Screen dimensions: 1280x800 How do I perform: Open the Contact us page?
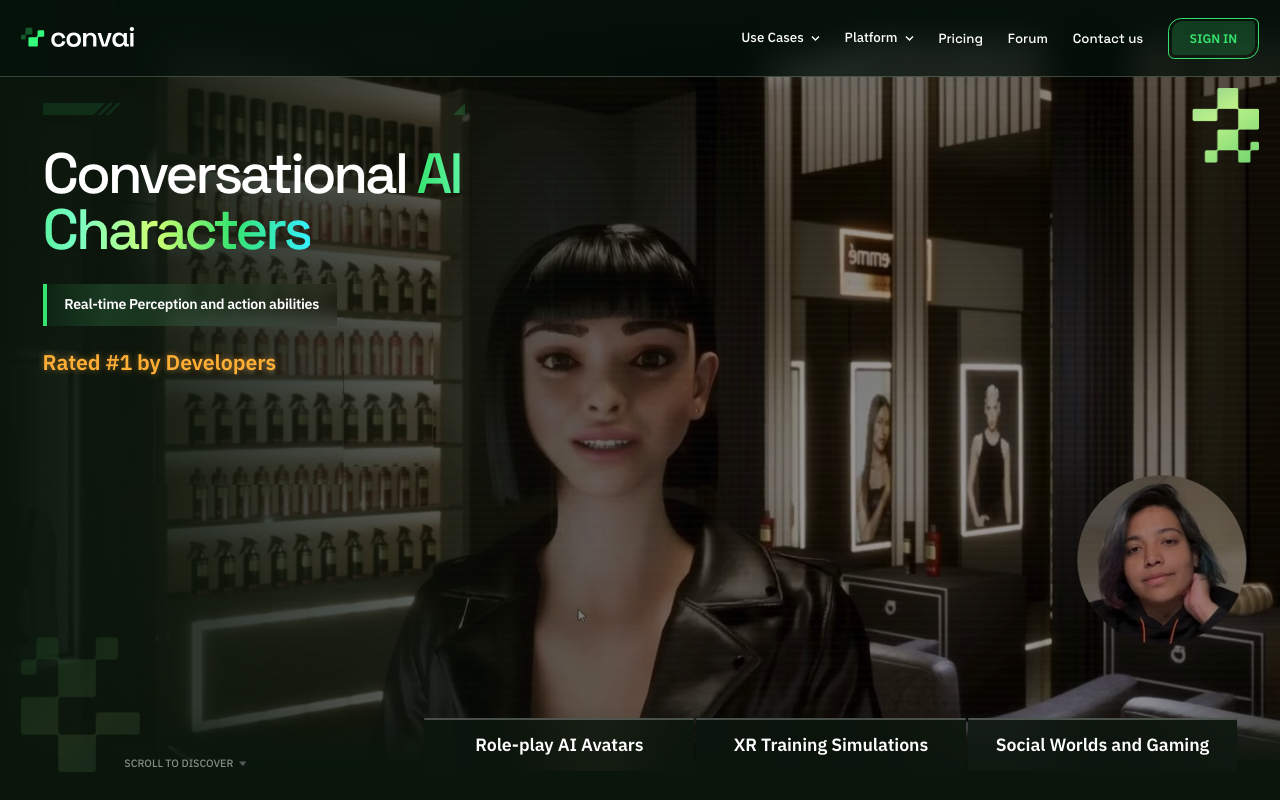(1107, 39)
